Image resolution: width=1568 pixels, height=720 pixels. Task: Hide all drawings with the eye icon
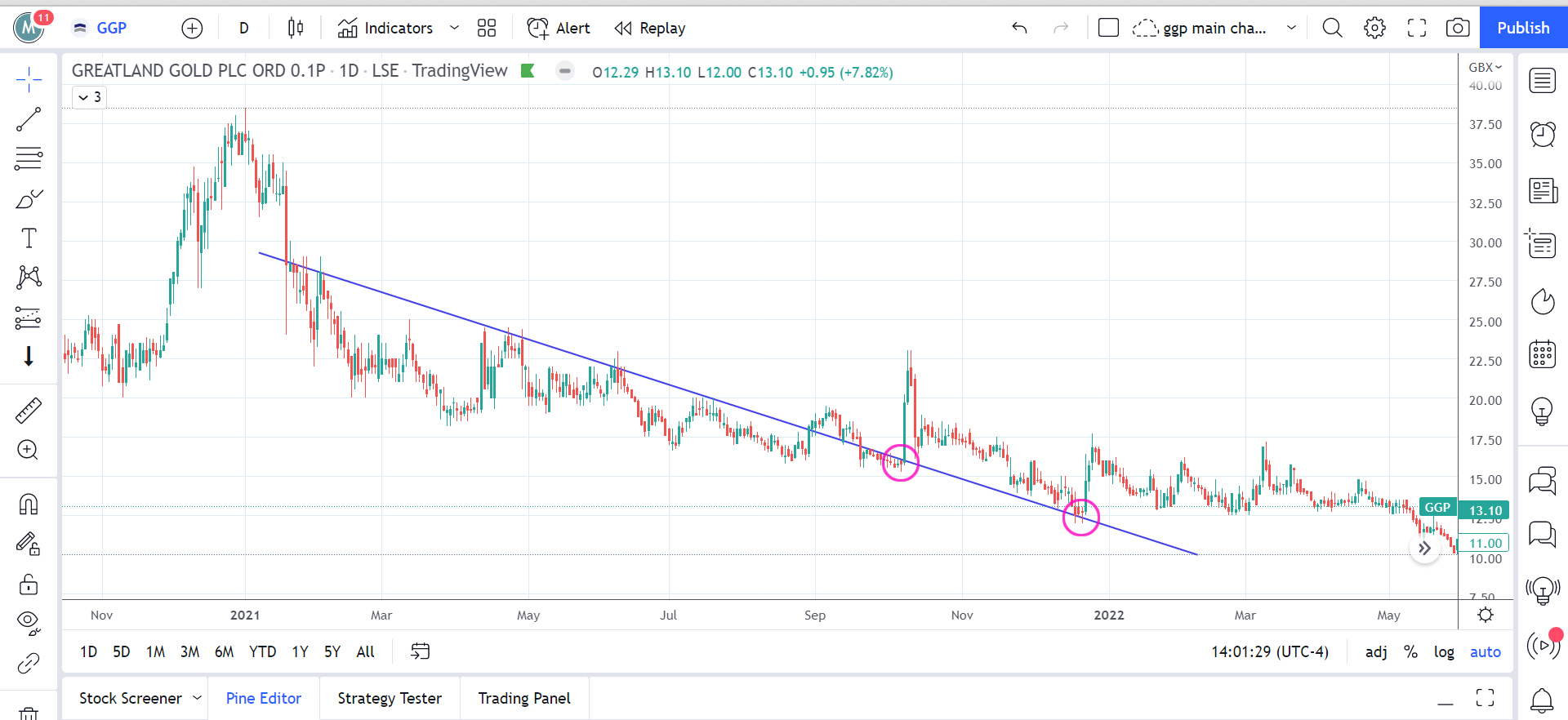click(29, 624)
